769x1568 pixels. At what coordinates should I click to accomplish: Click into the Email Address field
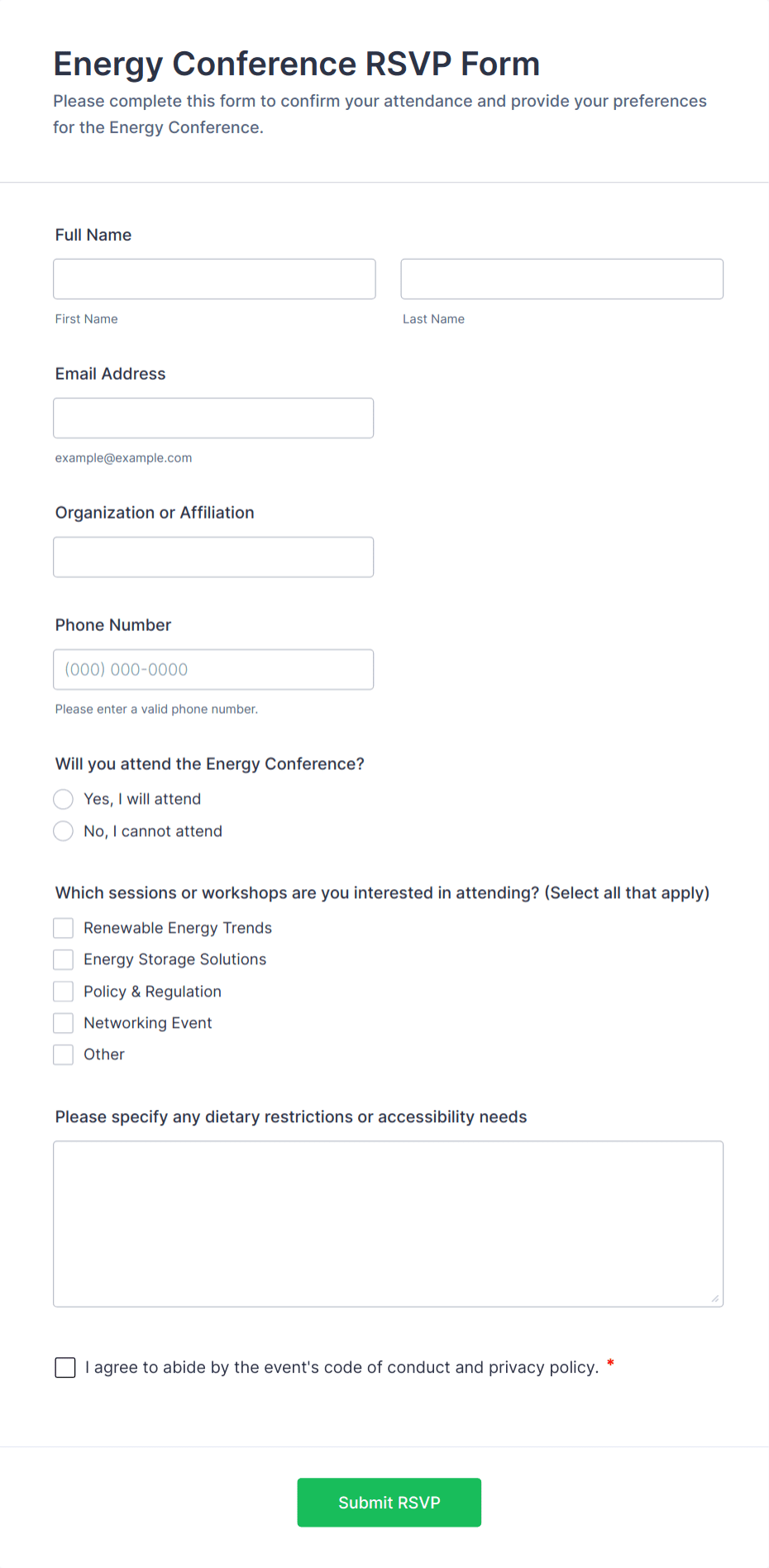click(x=213, y=418)
